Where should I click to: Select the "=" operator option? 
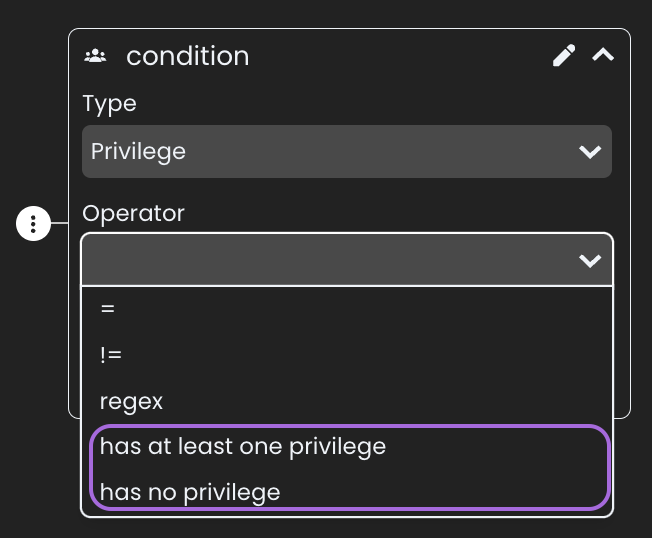108,309
